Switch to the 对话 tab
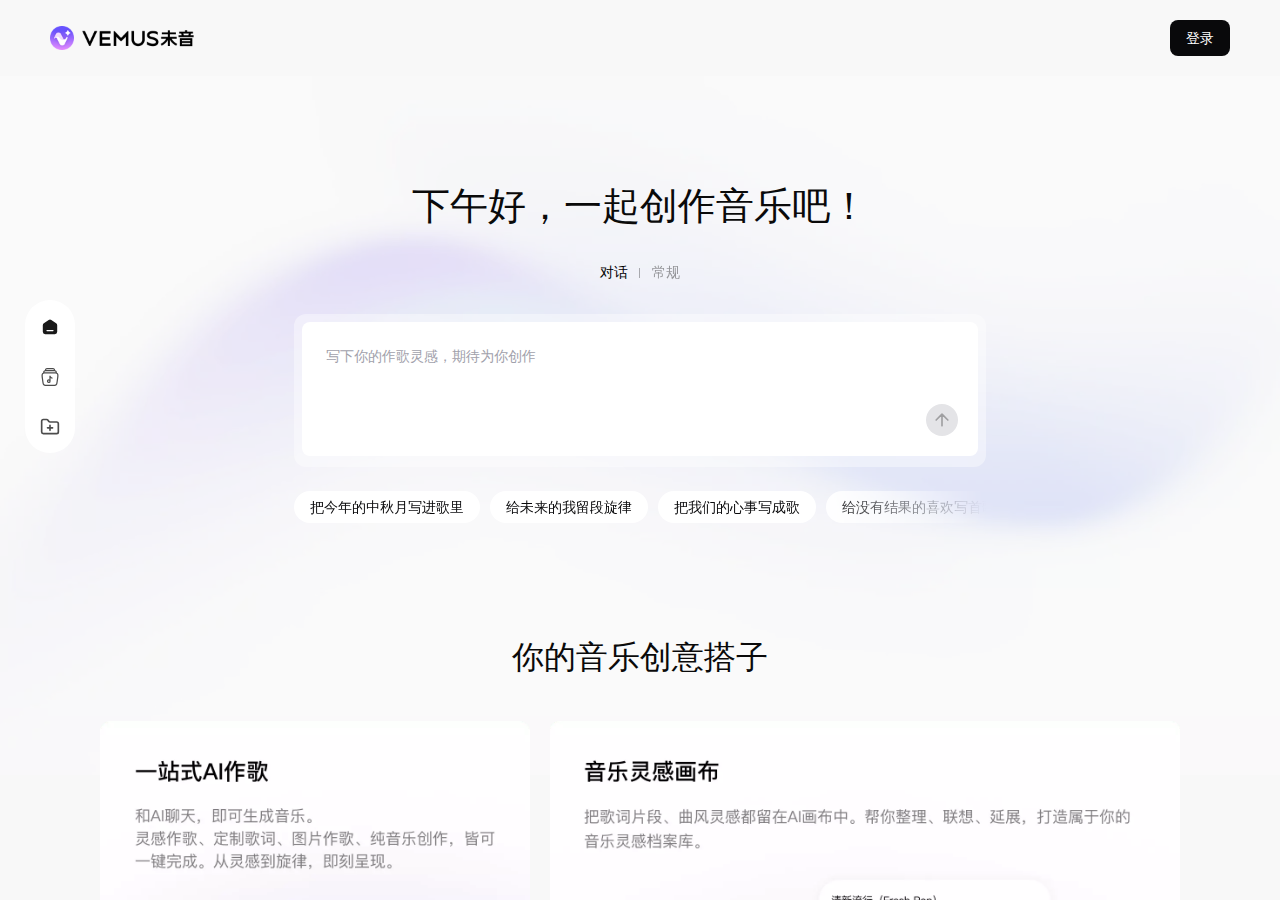Image resolution: width=1280 pixels, height=900 pixels. coord(614,272)
